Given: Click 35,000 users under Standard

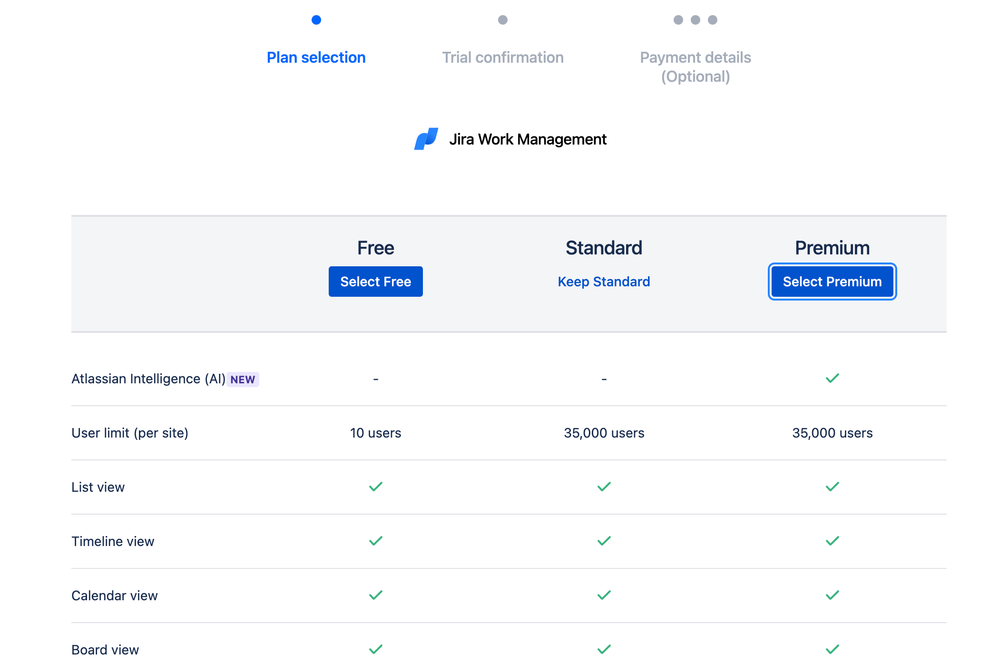Looking at the screenshot, I should 603,433.
